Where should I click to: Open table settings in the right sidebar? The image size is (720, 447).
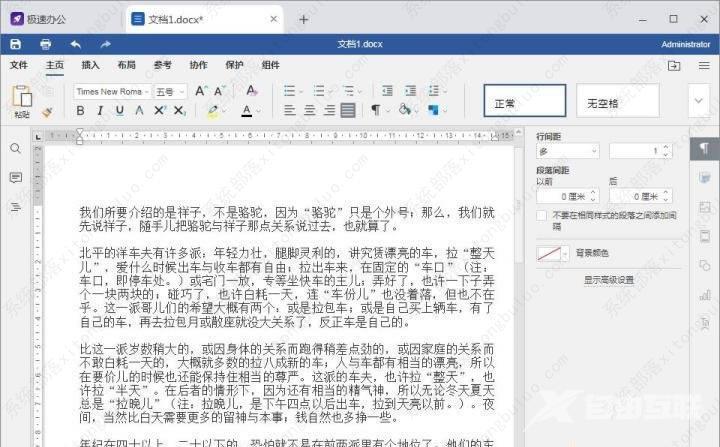tap(704, 178)
